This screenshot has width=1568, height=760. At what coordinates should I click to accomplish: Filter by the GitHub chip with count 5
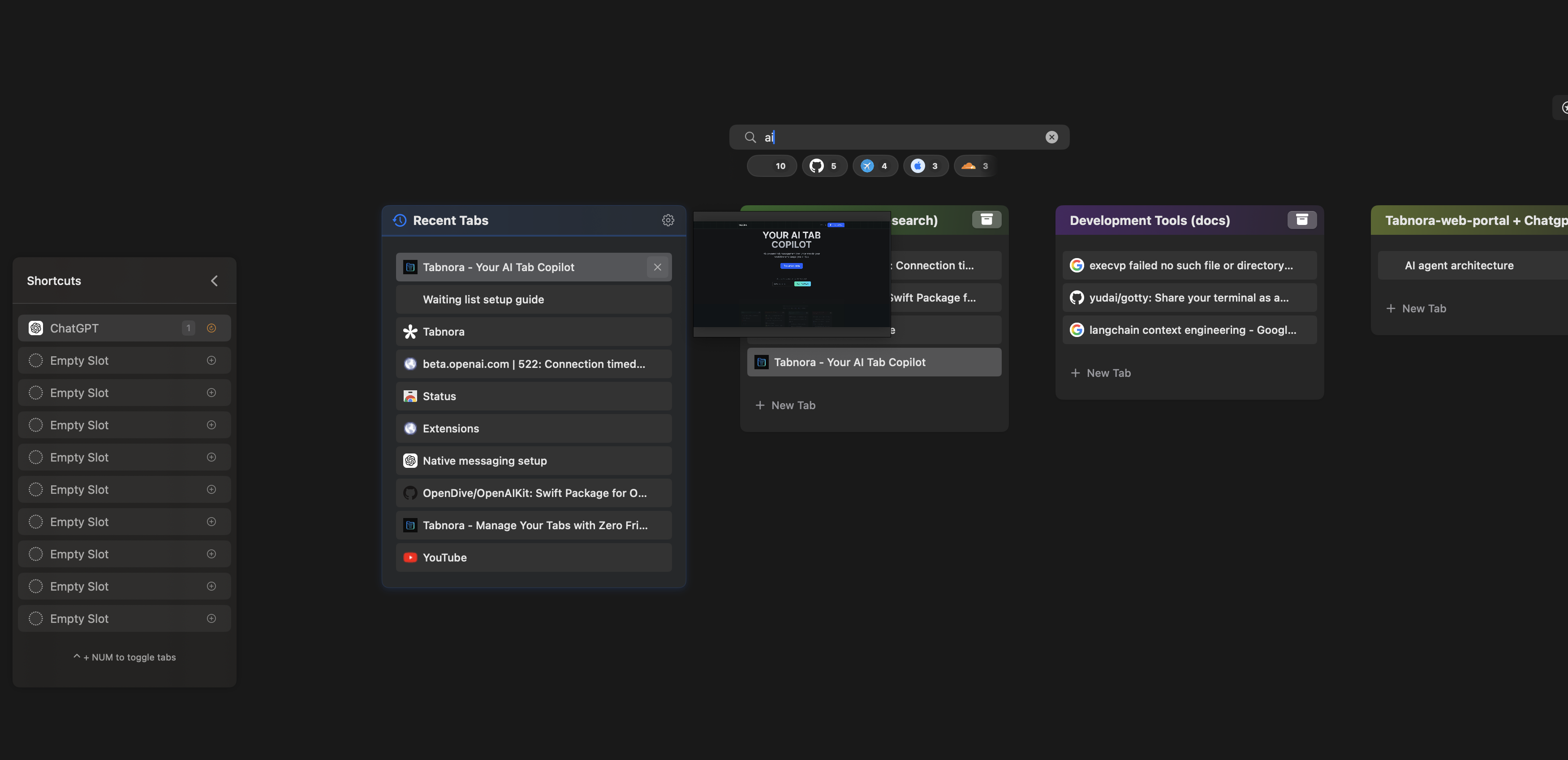coord(824,166)
